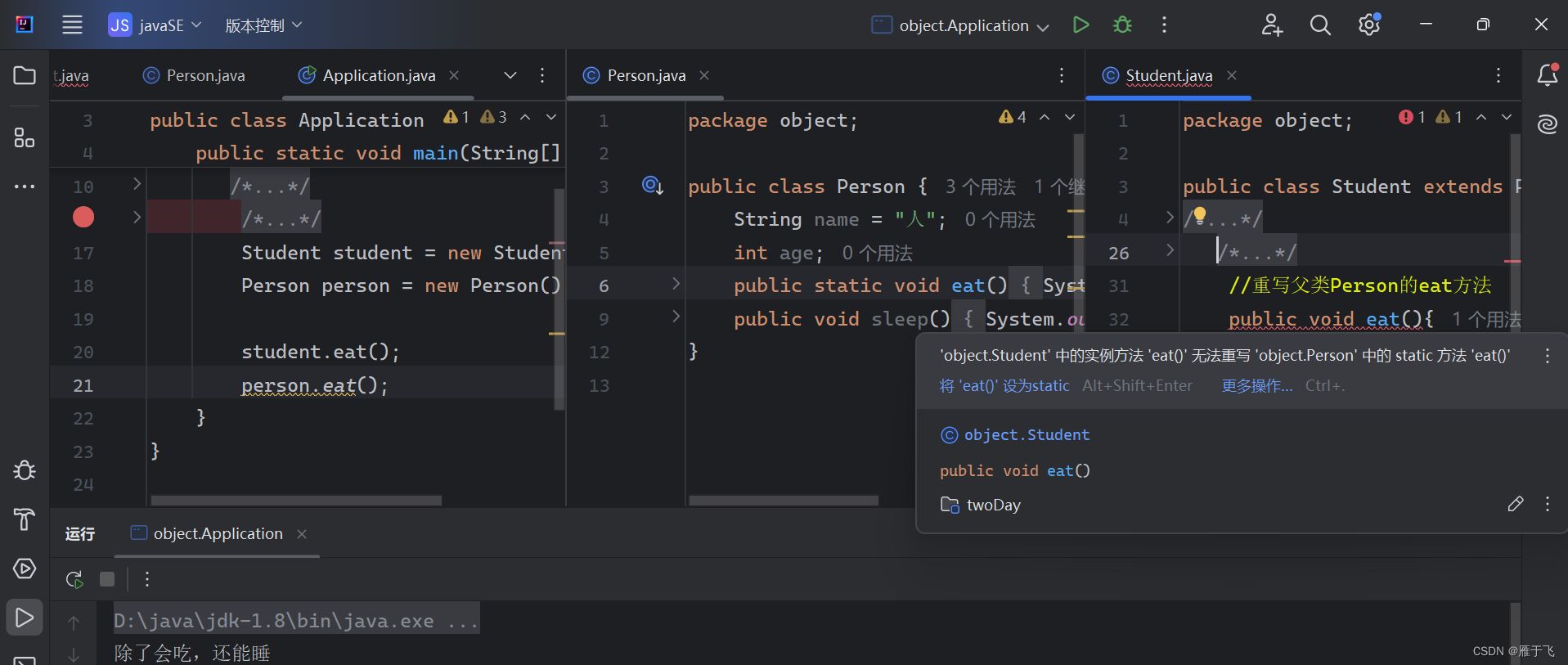Viewport: 1568px width, 665px height.
Task: Click the D:\java\jdk-1.8\bin\java.exe console line
Action: 296,621
